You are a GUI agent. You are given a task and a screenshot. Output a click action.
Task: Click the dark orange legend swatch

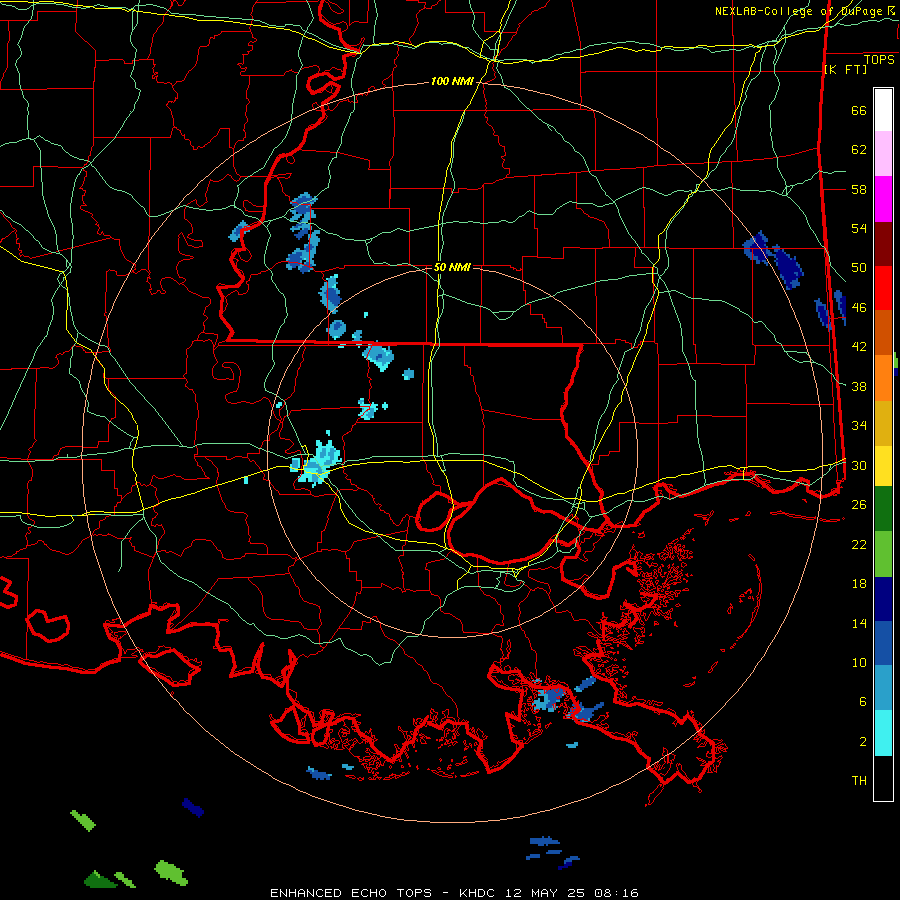(x=883, y=332)
